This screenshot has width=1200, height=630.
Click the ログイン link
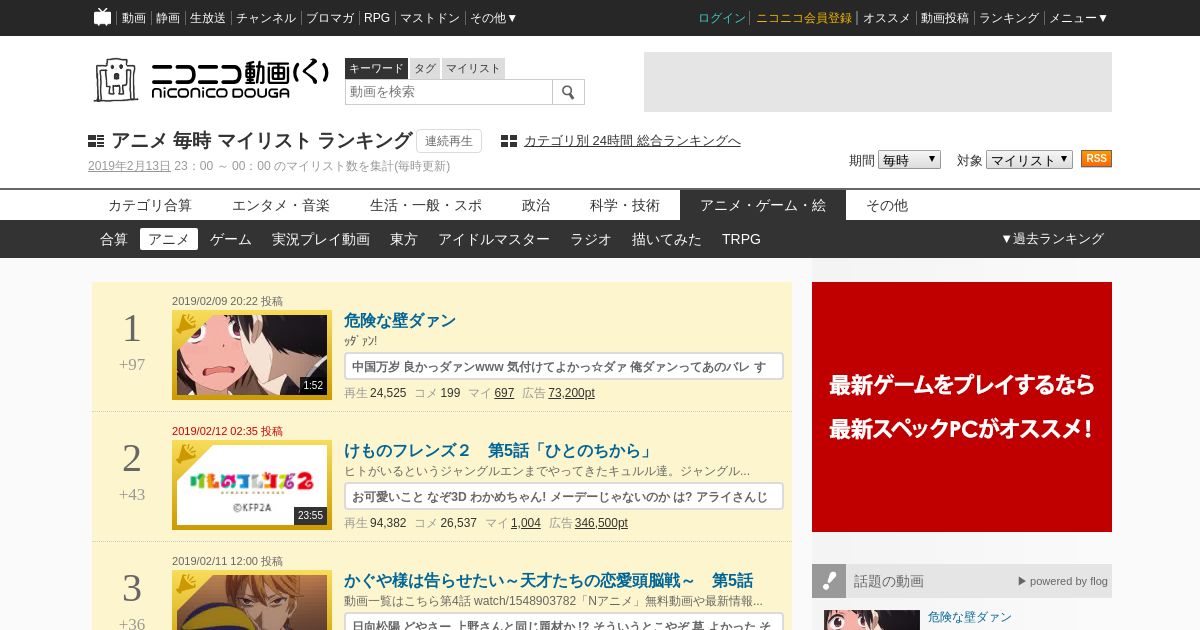click(x=722, y=18)
